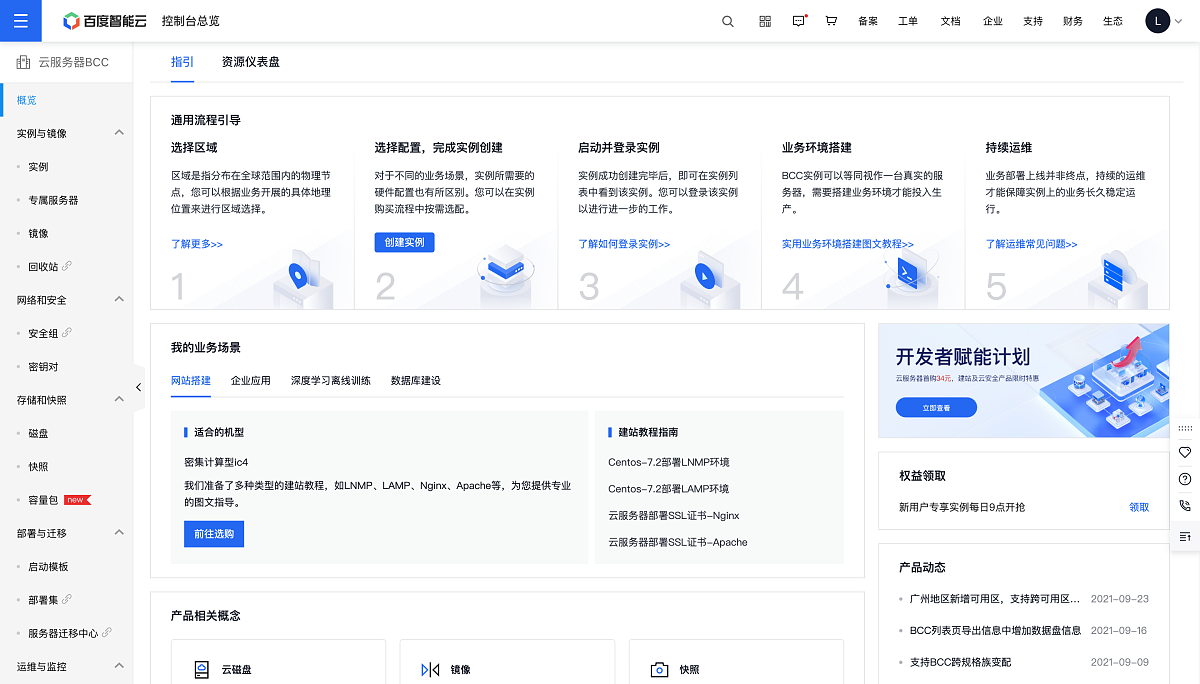Click 立即查看 on the banner
Viewport: 1200px width, 684px height.
[936, 407]
